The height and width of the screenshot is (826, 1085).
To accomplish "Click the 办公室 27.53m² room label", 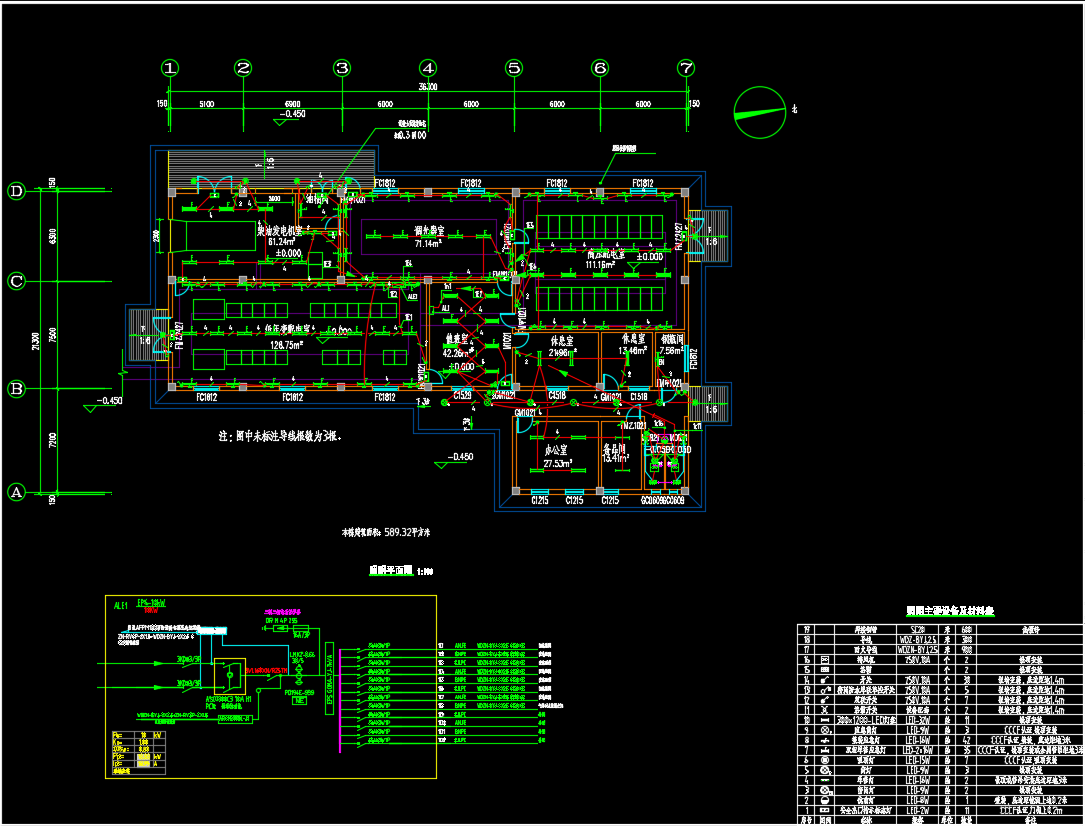I will click(555, 457).
